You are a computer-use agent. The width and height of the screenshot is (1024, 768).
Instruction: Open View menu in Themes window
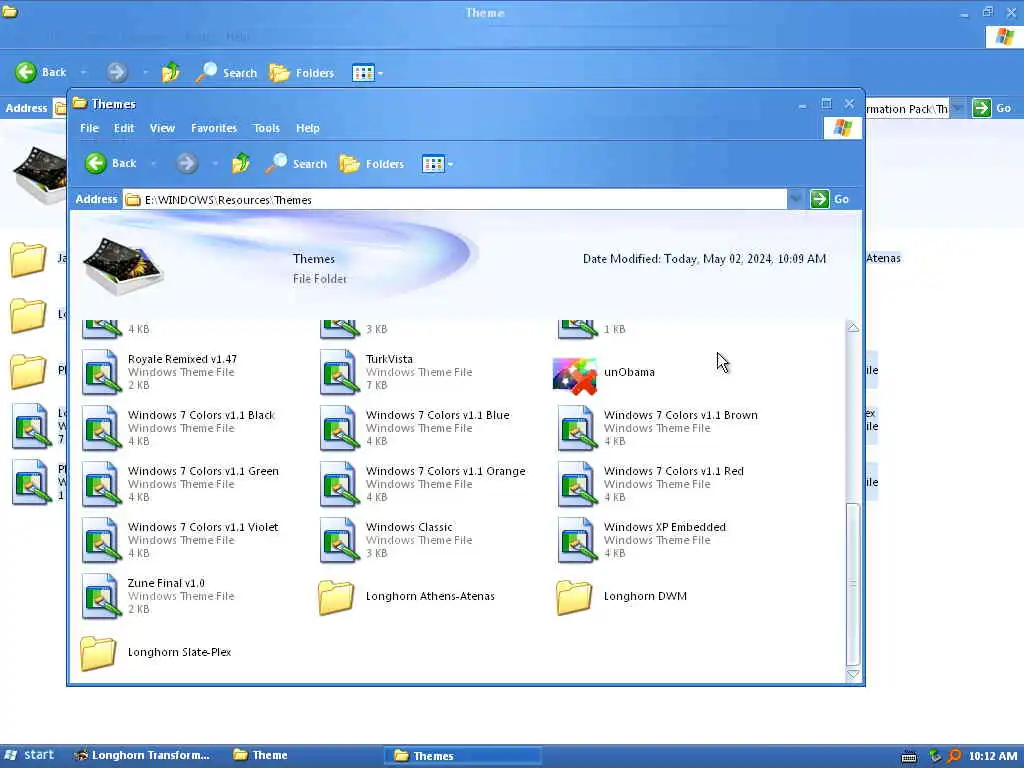(x=162, y=128)
